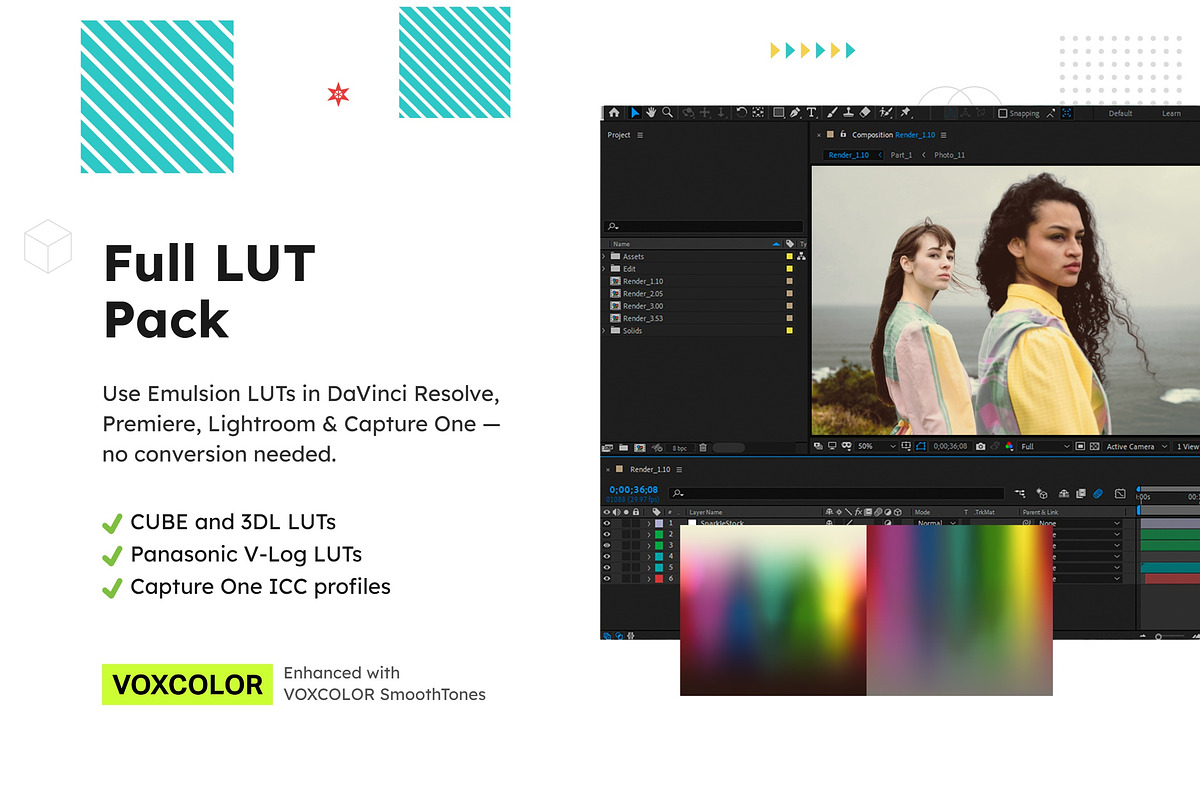1200x800 pixels.
Task: Select Render_3.00 in Project panel
Action: (x=642, y=306)
